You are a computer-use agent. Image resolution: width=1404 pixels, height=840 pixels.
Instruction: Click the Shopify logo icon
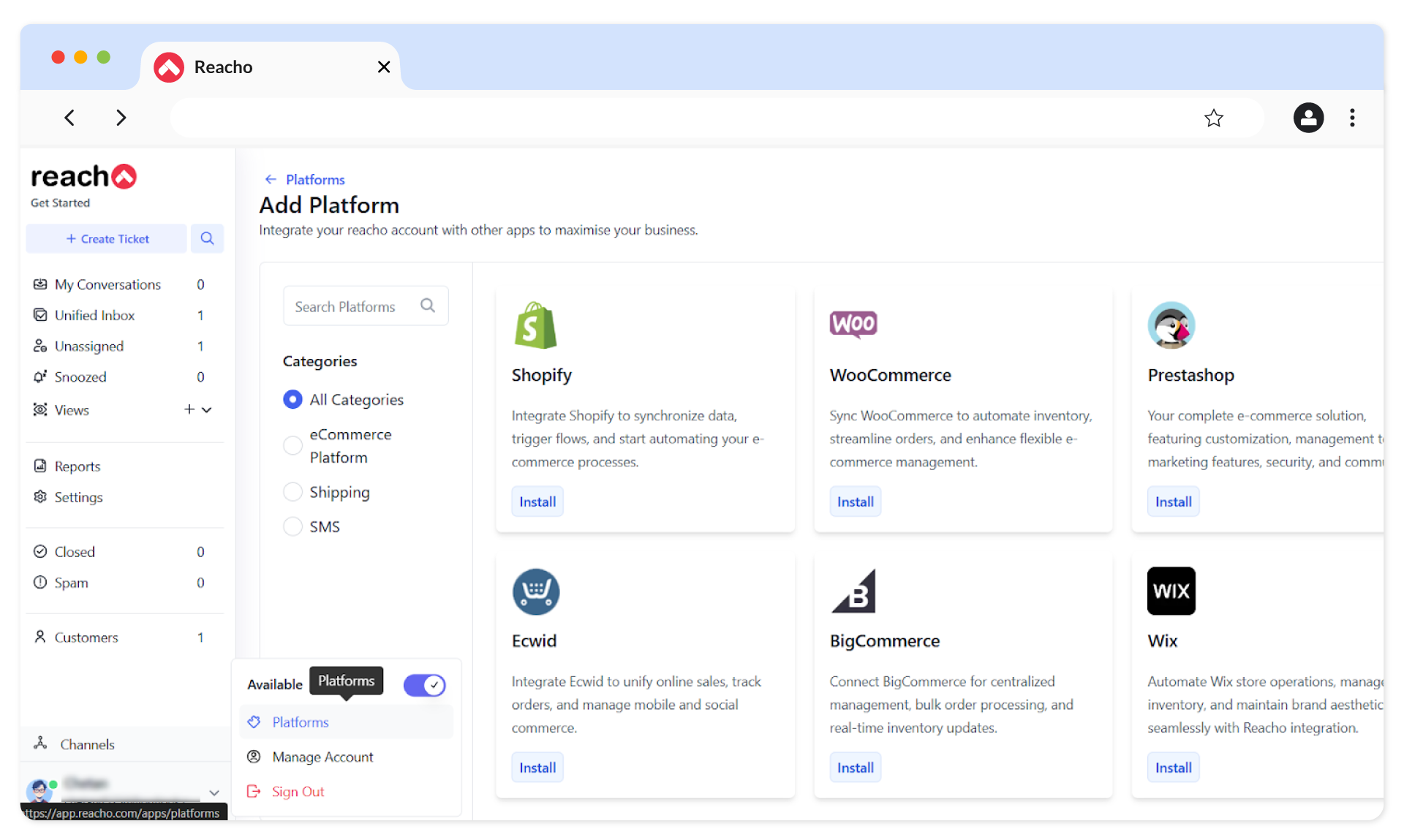535,325
